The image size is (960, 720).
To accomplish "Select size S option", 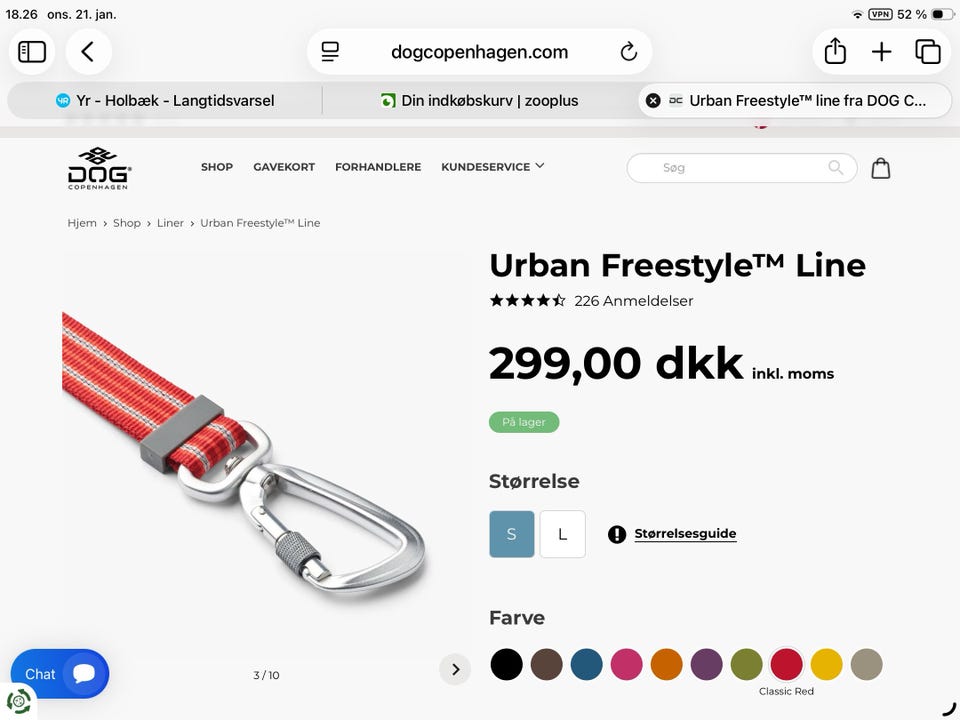I will point(512,534).
